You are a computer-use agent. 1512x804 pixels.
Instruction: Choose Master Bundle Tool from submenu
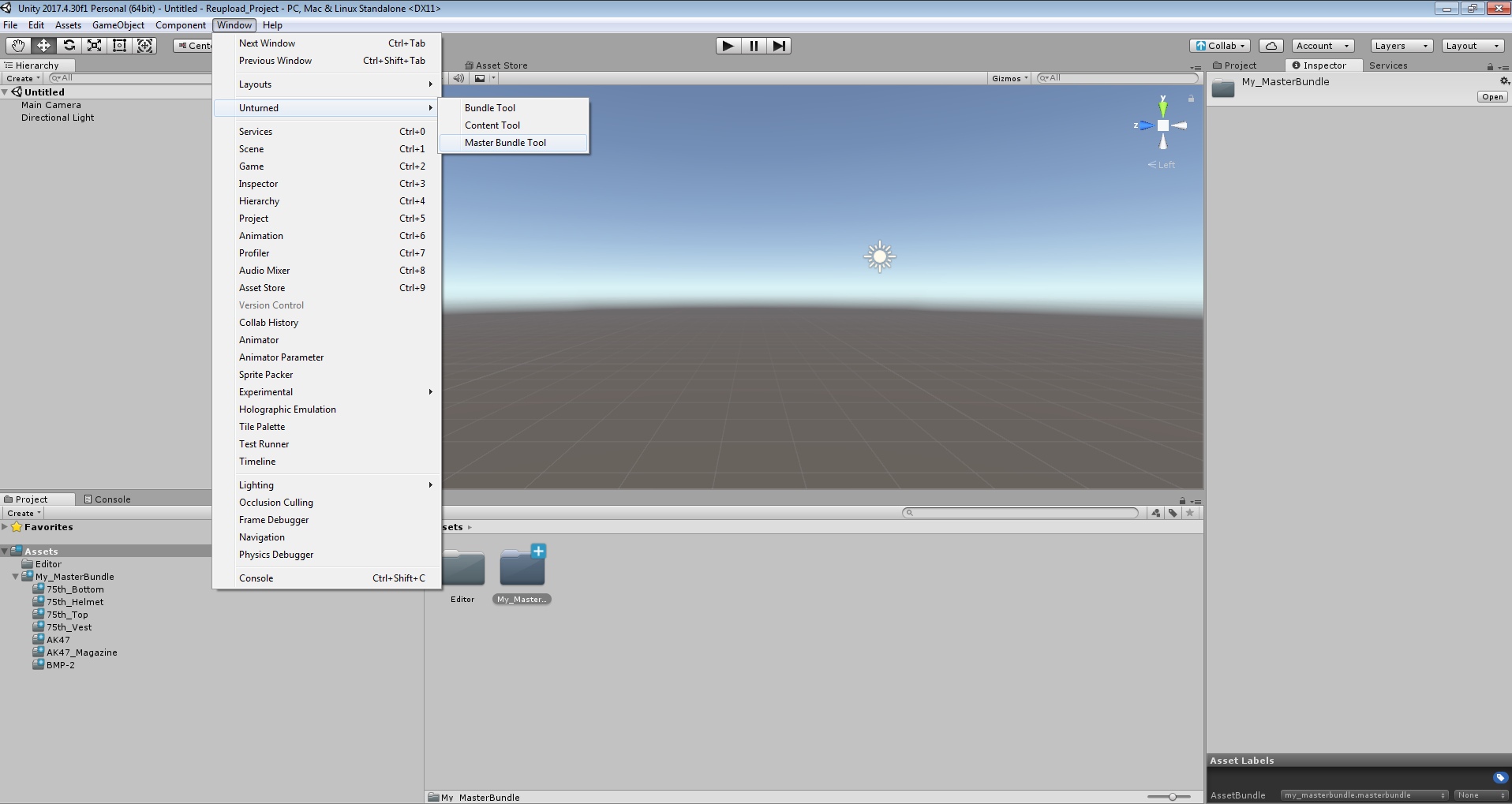click(514, 143)
